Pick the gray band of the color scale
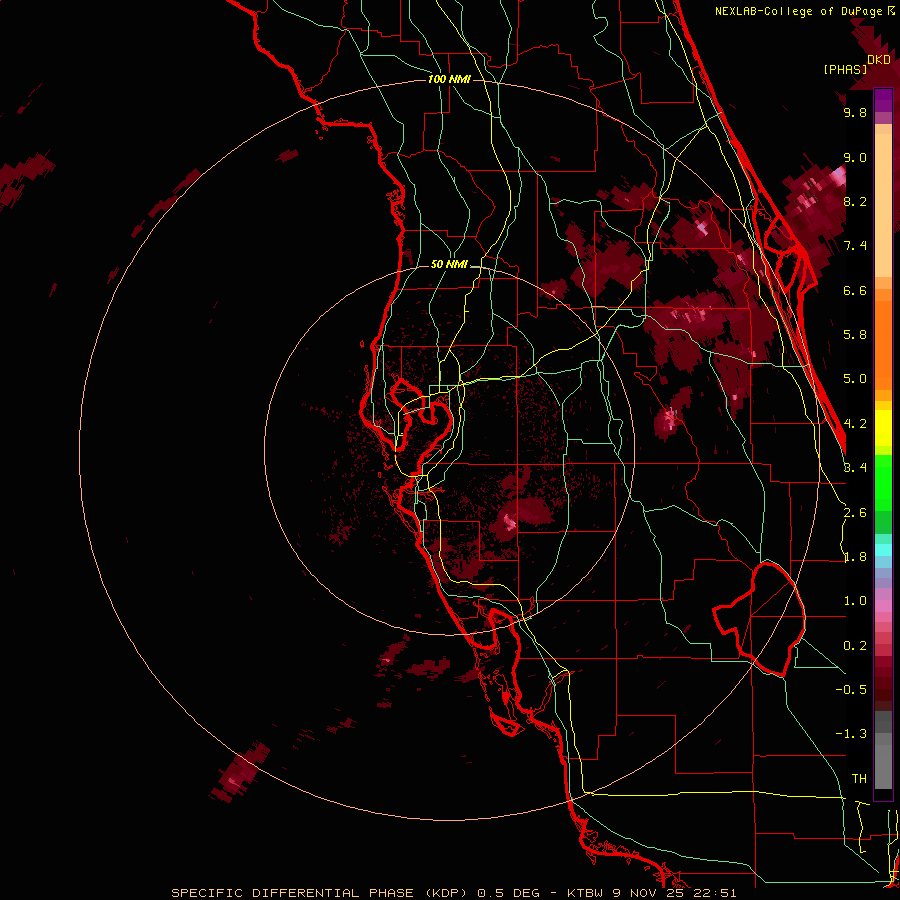Viewport: 900px width, 900px height. tap(883, 752)
